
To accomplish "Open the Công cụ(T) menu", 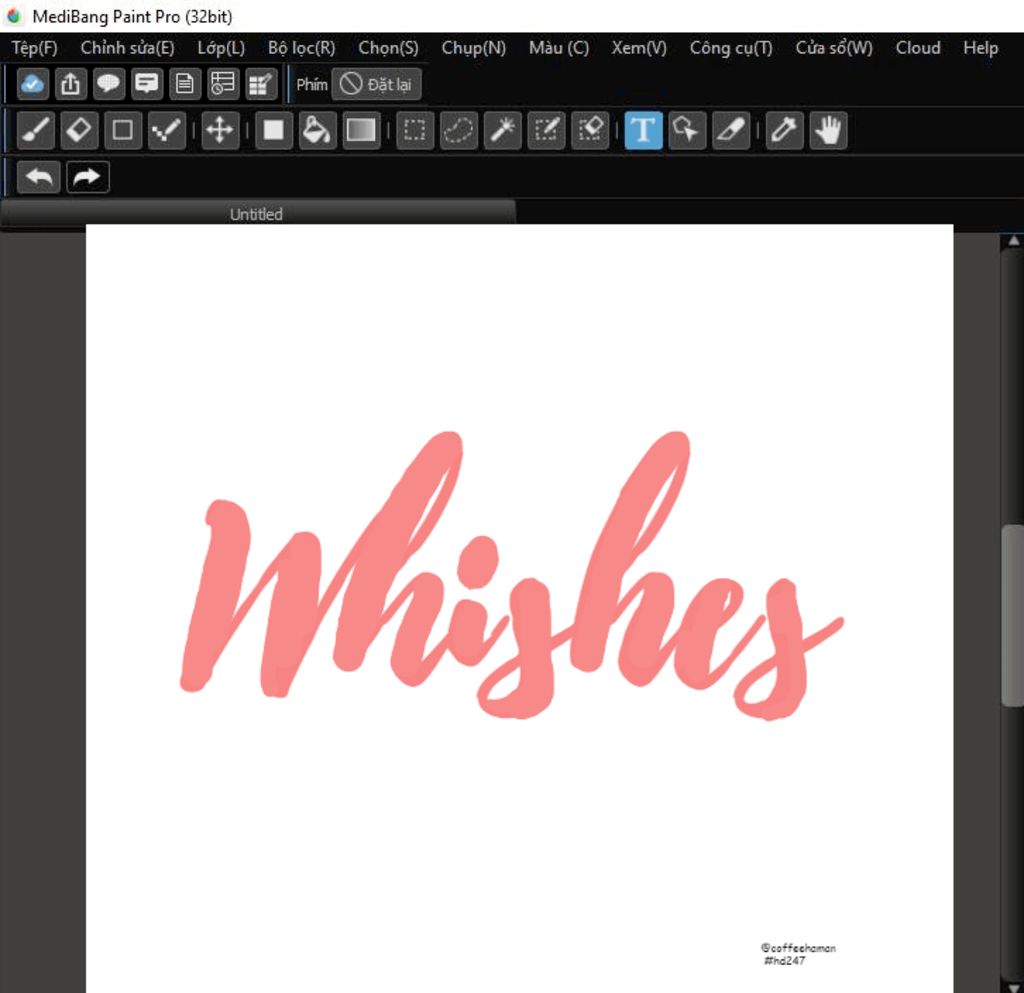I will click(x=731, y=48).
